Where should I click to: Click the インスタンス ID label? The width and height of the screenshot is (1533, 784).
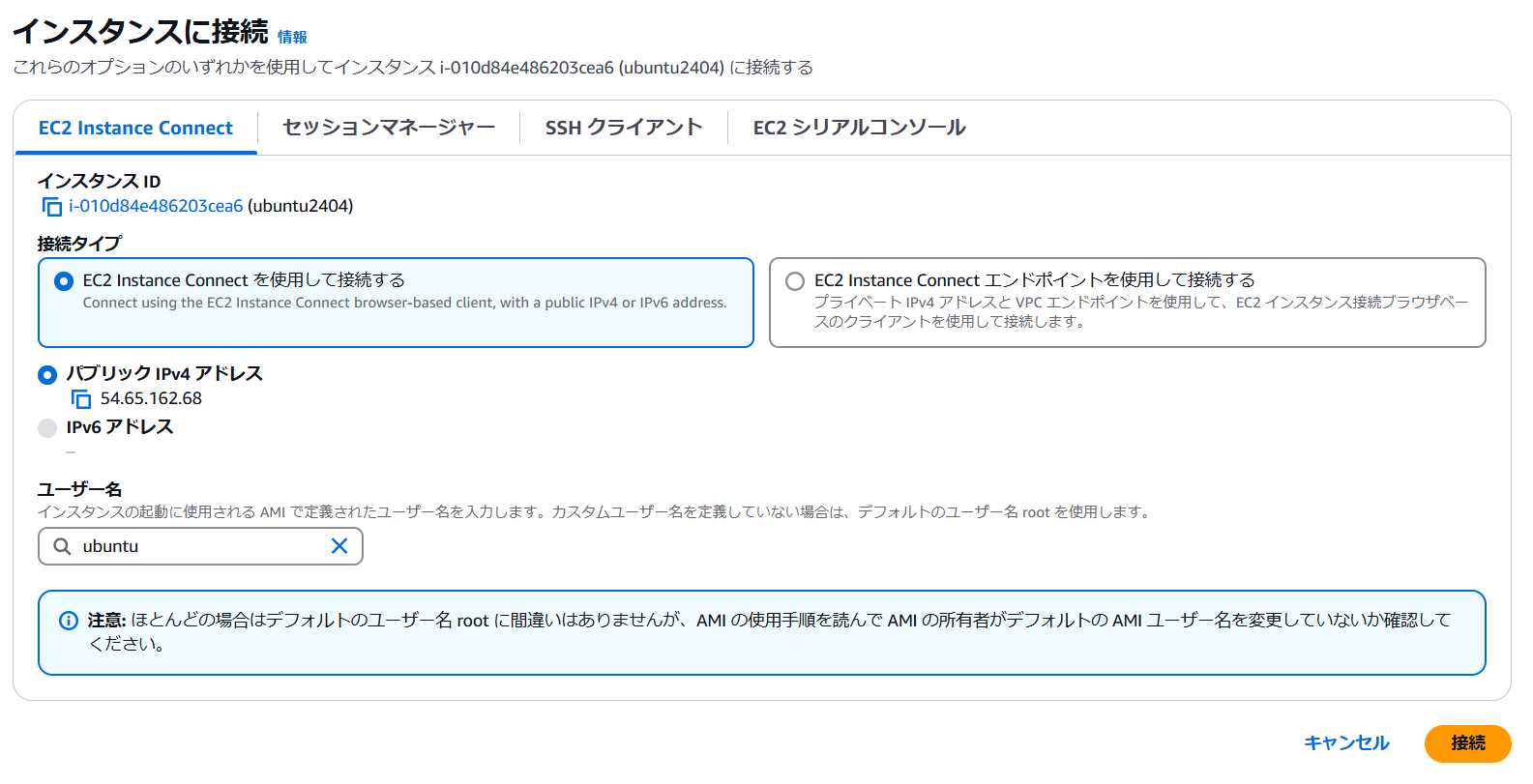(x=99, y=182)
